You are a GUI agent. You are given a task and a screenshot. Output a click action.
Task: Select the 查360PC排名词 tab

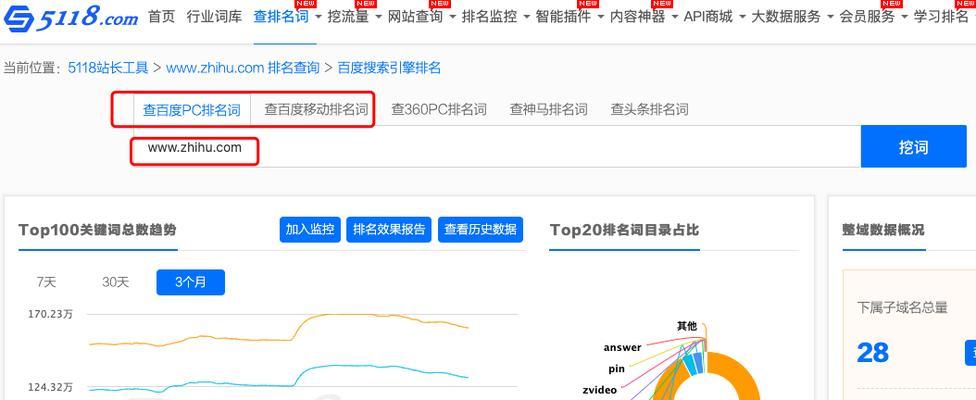pos(439,110)
